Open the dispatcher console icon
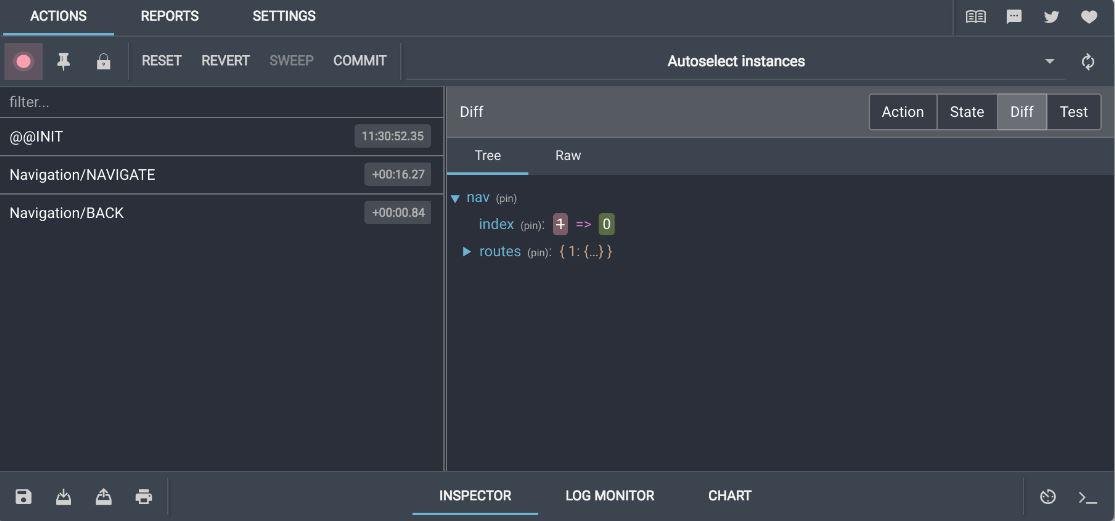This screenshot has width=1115, height=521. click(x=1087, y=497)
